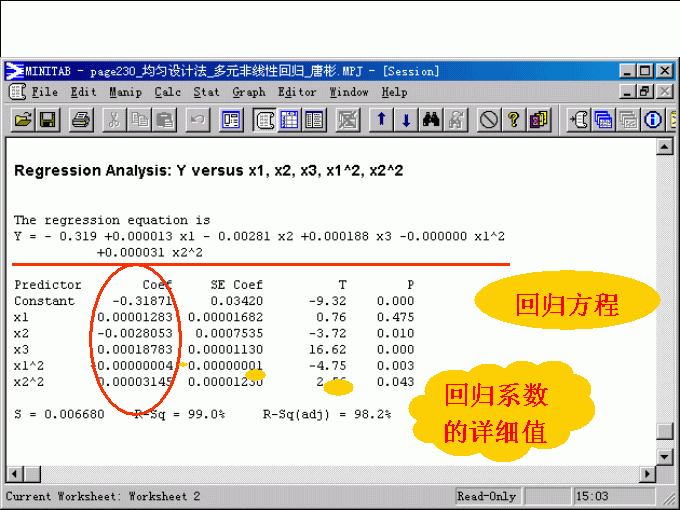Image resolution: width=680 pixels, height=510 pixels.
Task: Click the Print Window printer icon
Action: [82, 120]
